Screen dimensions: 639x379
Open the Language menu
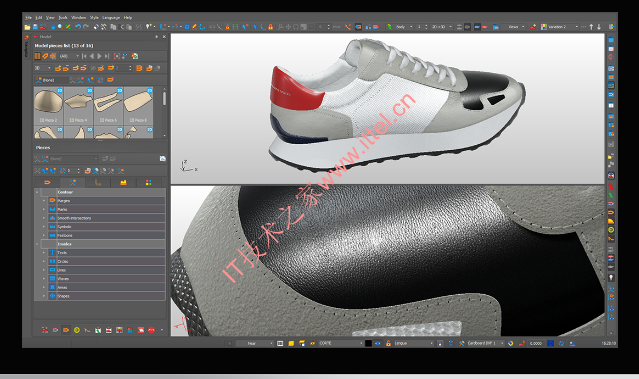[111, 18]
